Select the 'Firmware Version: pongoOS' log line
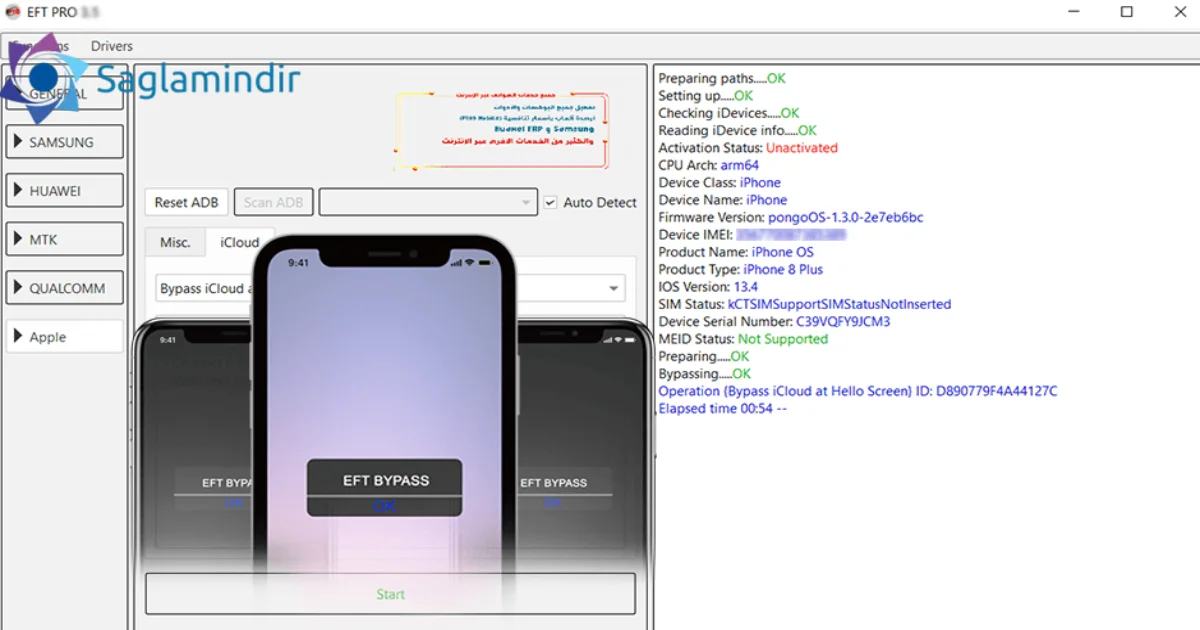 click(791, 217)
